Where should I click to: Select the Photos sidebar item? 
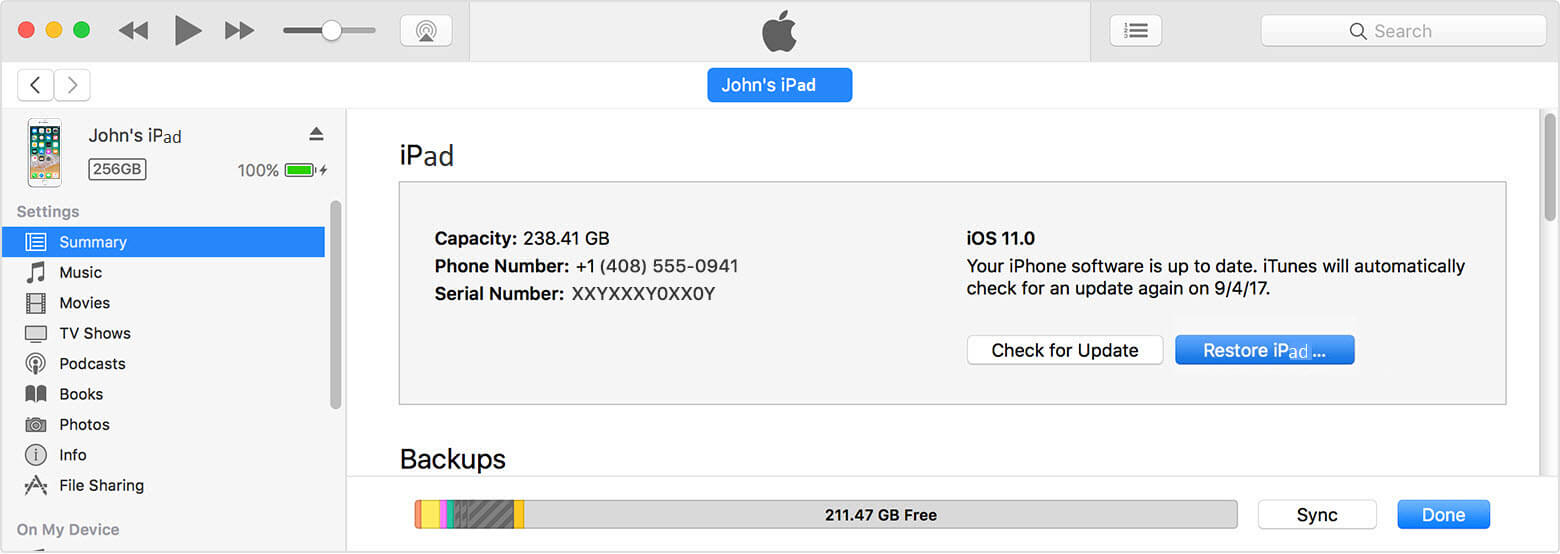click(84, 424)
